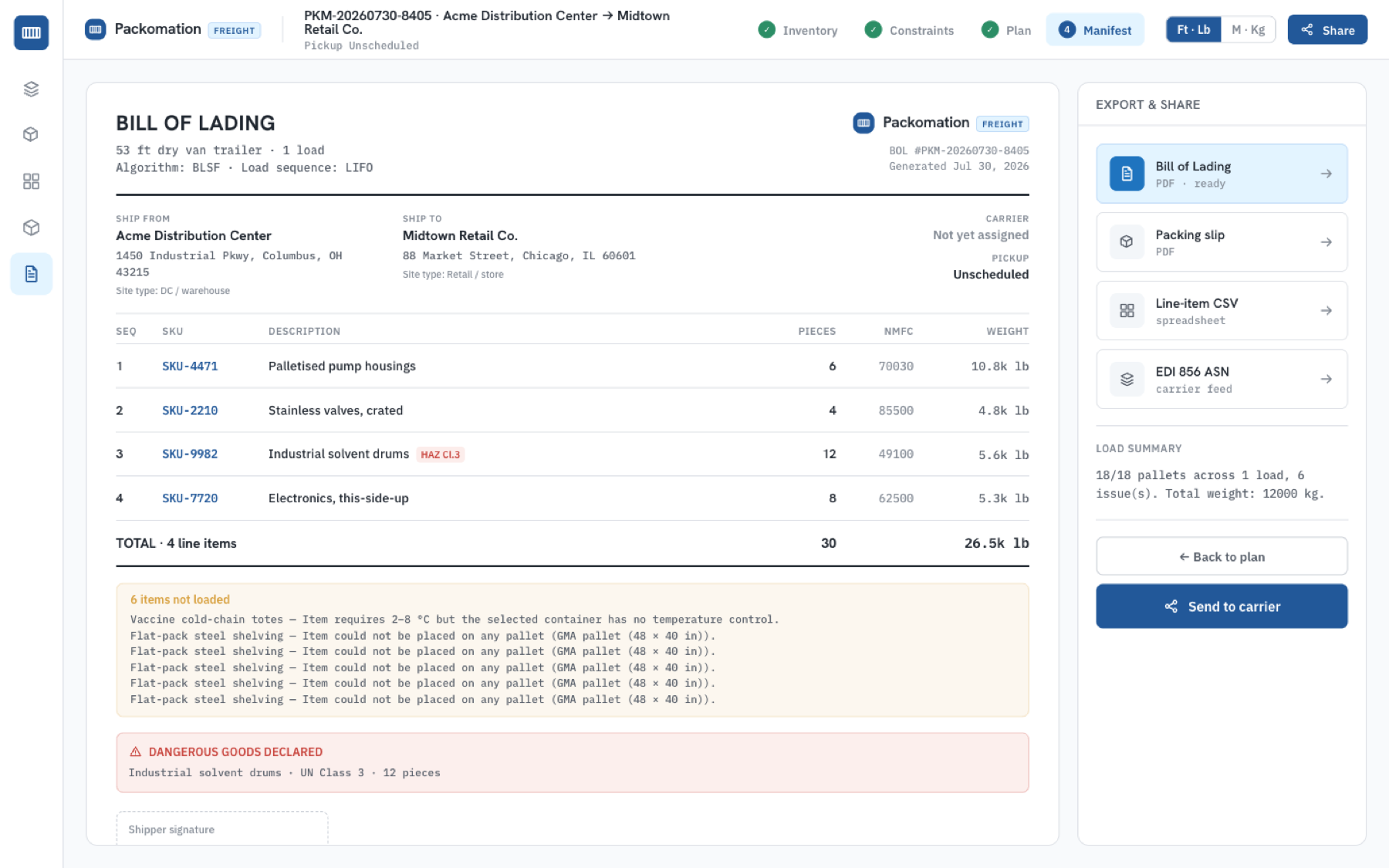Open SKU-9982 link
The width and height of the screenshot is (1389, 868).
(190, 454)
